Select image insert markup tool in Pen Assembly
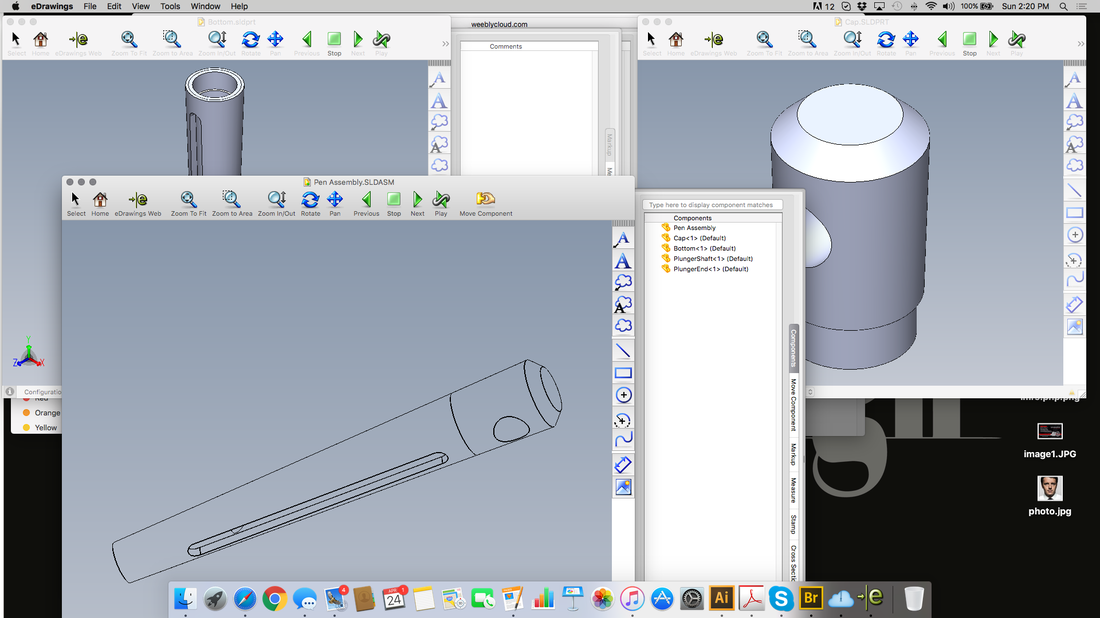 point(622,488)
